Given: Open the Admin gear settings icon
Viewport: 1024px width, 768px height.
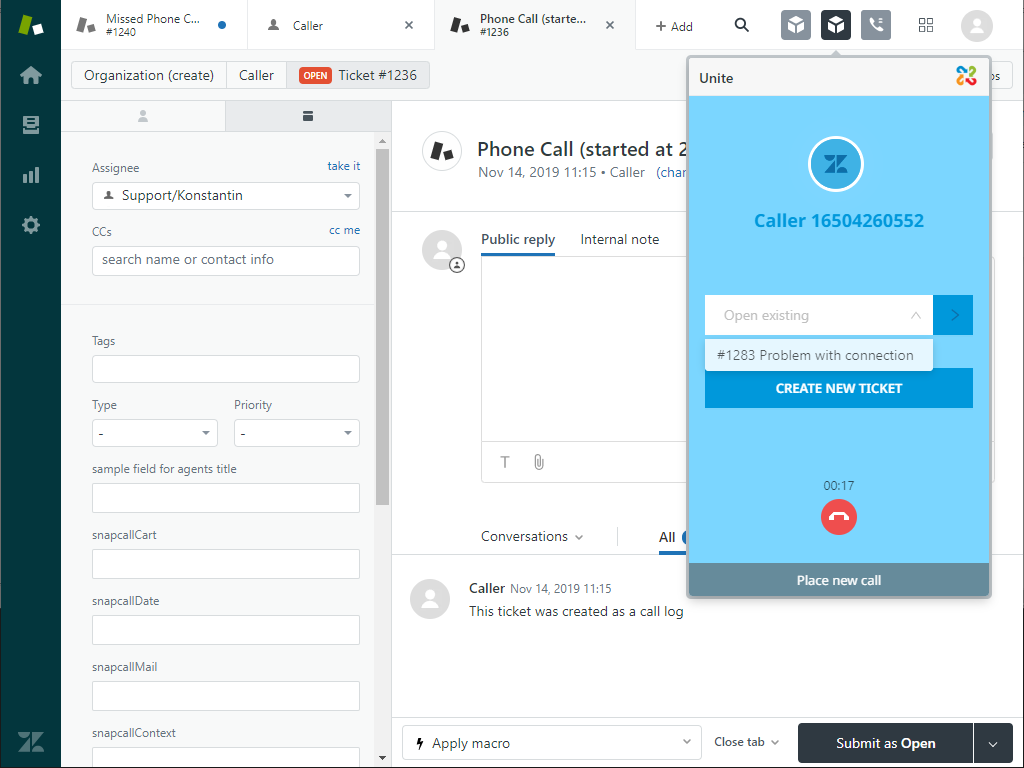Looking at the screenshot, I should click(x=31, y=225).
